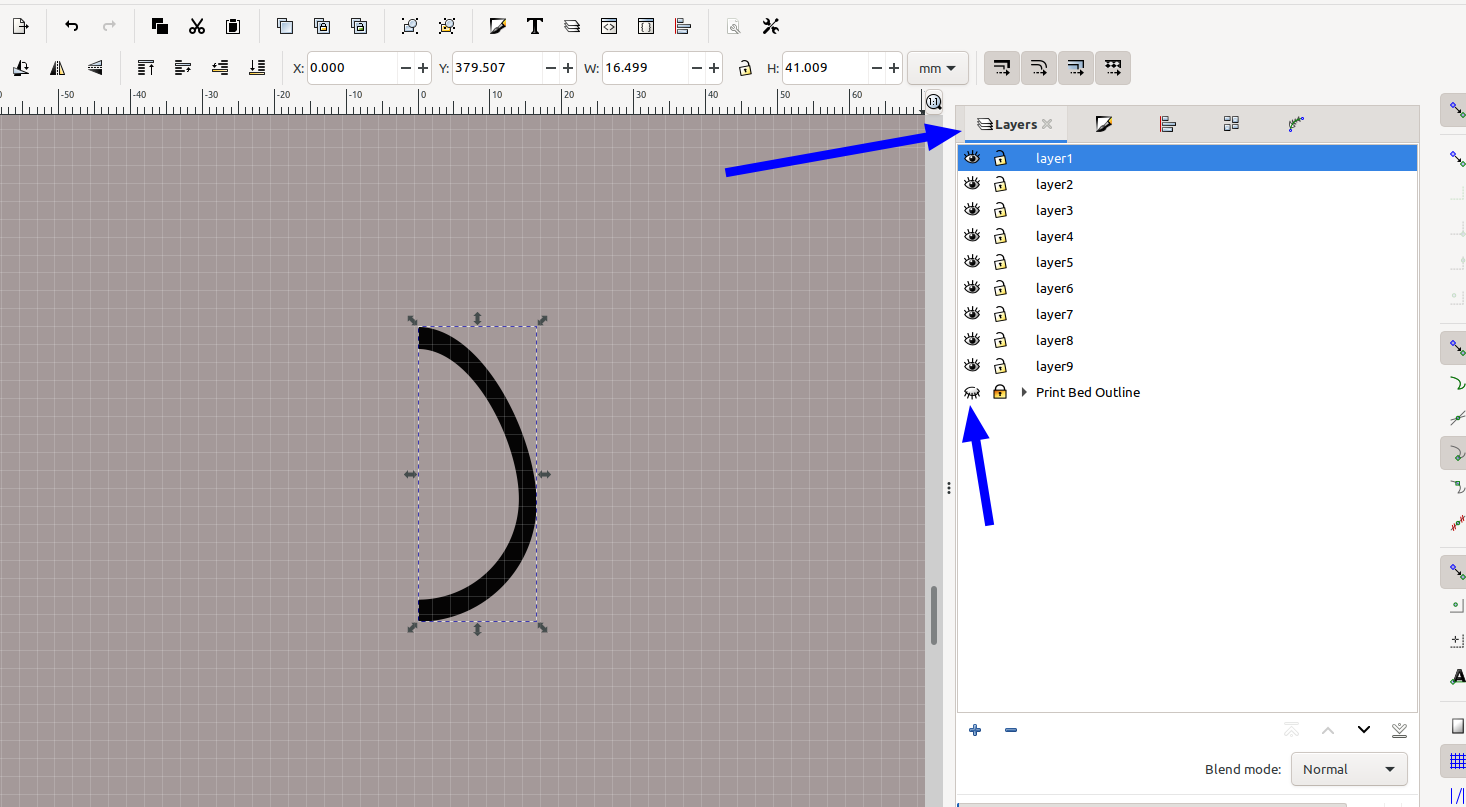The width and height of the screenshot is (1466, 807).
Task: Add a new layer with the plus button
Action: [x=975, y=730]
